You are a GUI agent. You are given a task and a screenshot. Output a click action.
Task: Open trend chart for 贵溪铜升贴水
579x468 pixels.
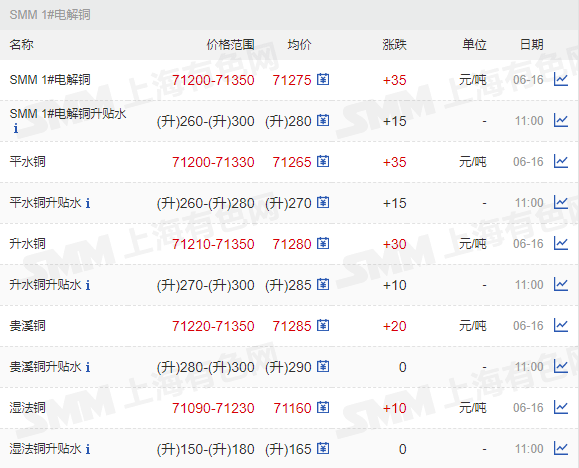561,366
